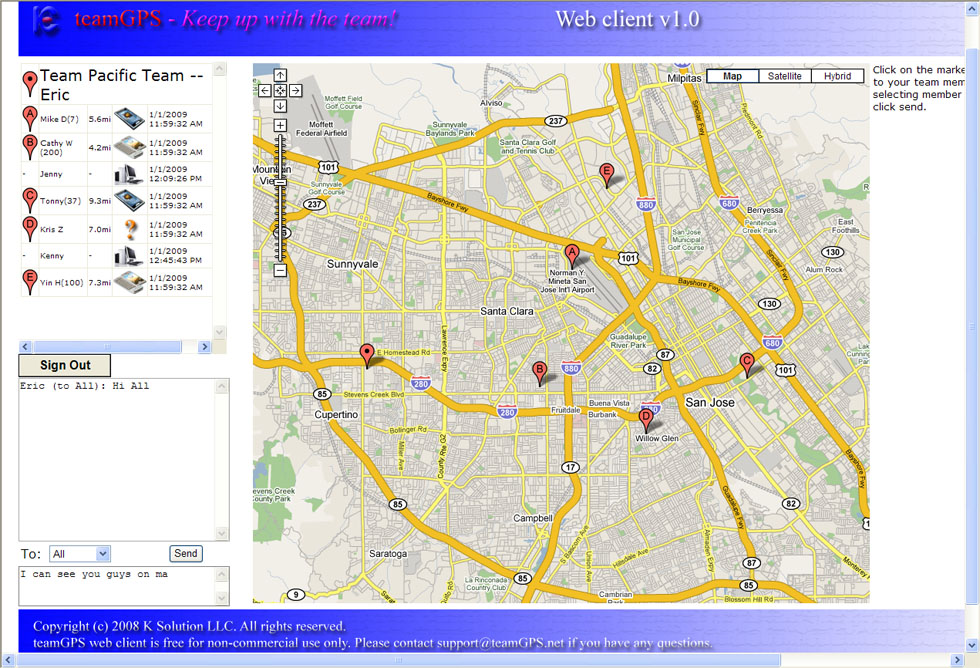Select marker A on map near airport
Viewport: 980px width, 668px height.
[x=571, y=256]
